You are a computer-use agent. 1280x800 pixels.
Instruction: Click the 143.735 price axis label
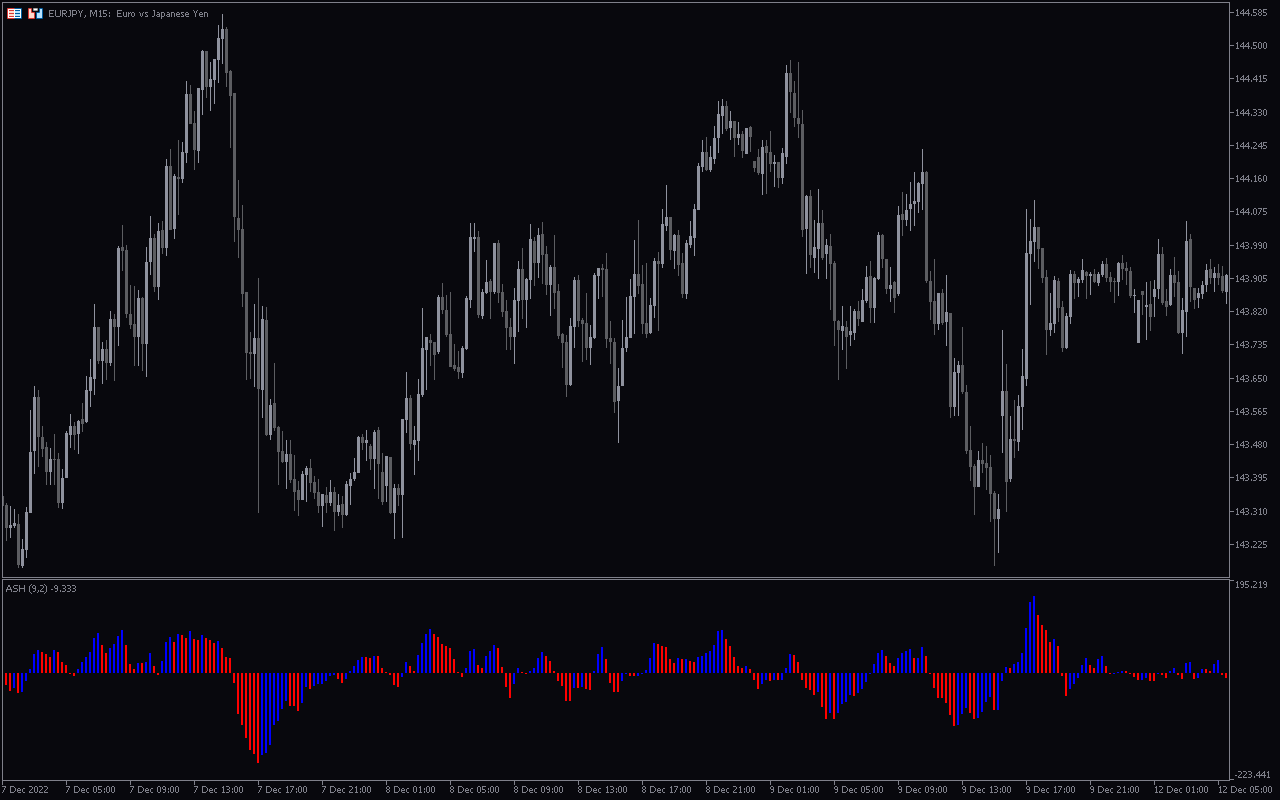click(x=1252, y=344)
